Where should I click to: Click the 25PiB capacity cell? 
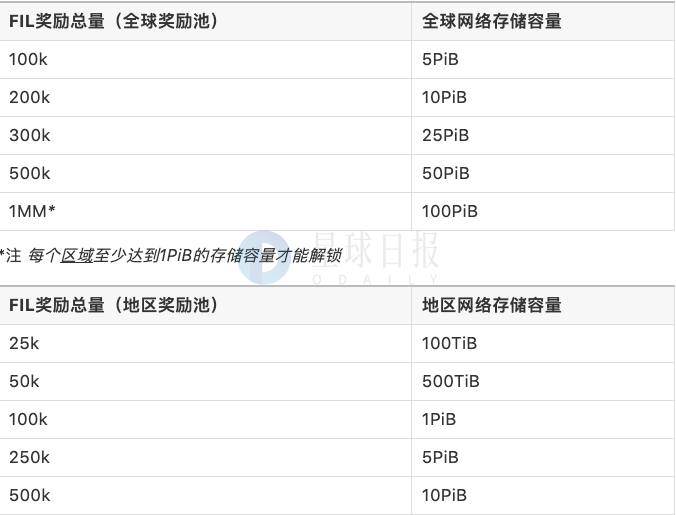click(445, 135)
